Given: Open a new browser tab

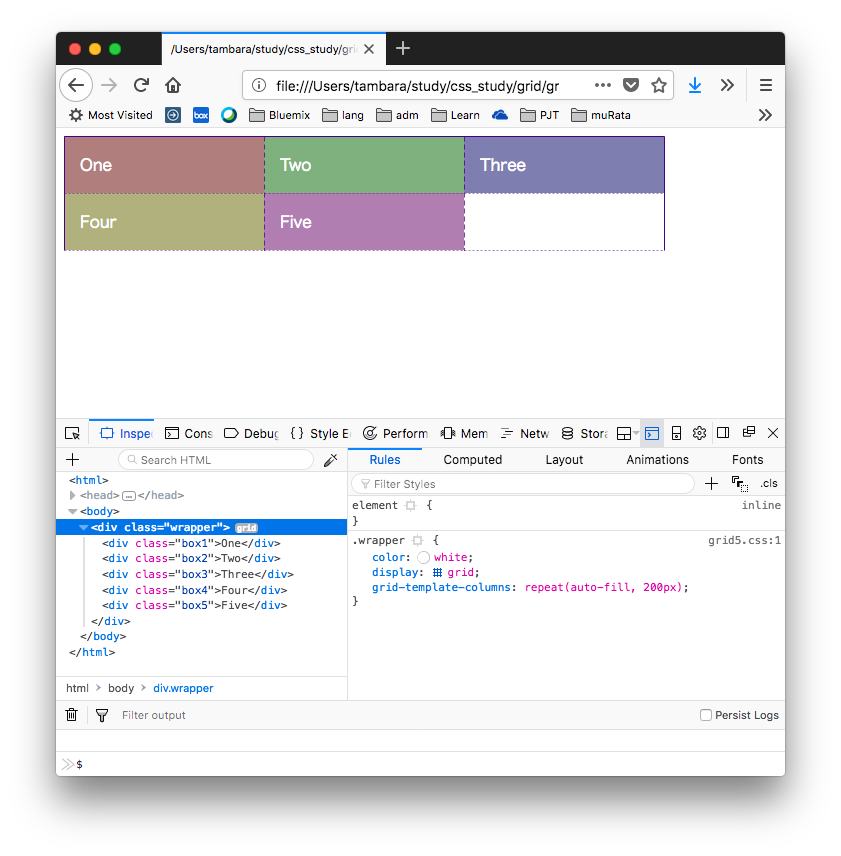Looking at the screenshot, I should pyautogui.click(x=403, y=49).
